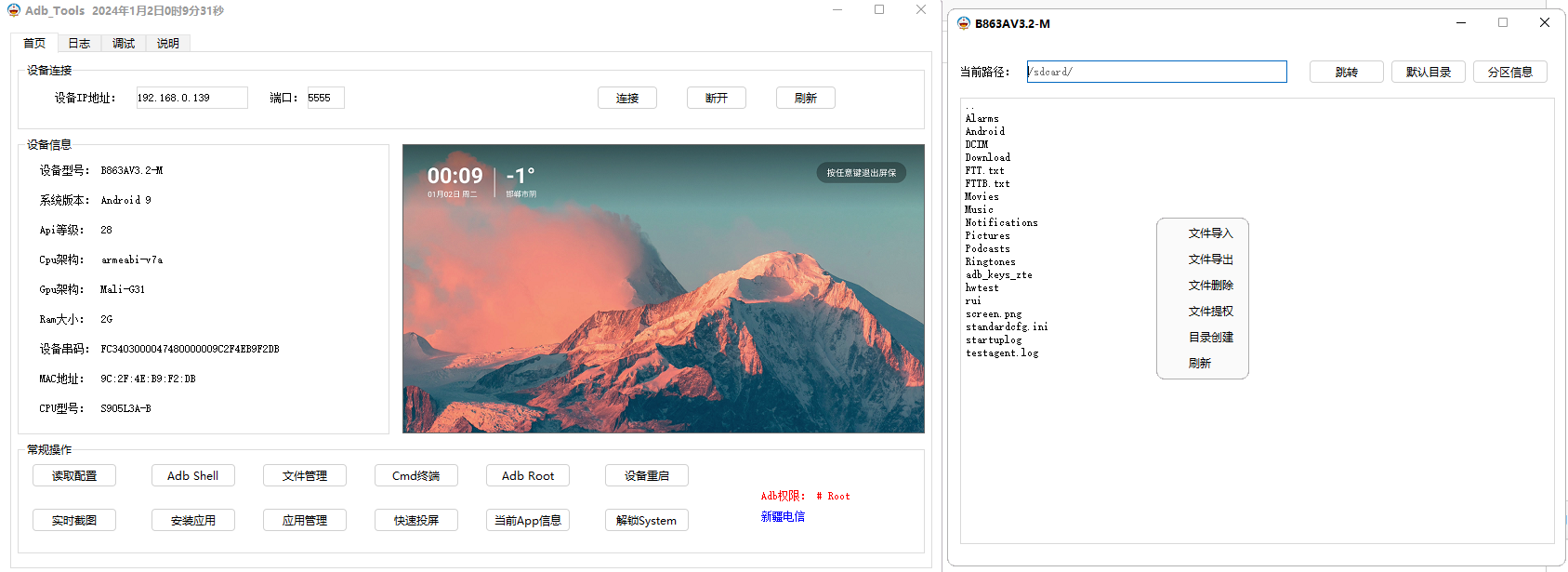Image resolution: width=1568 pixels, height=572 pixels.
Task: Minimize the Adb_Tools window
Action: click(837, 10)
